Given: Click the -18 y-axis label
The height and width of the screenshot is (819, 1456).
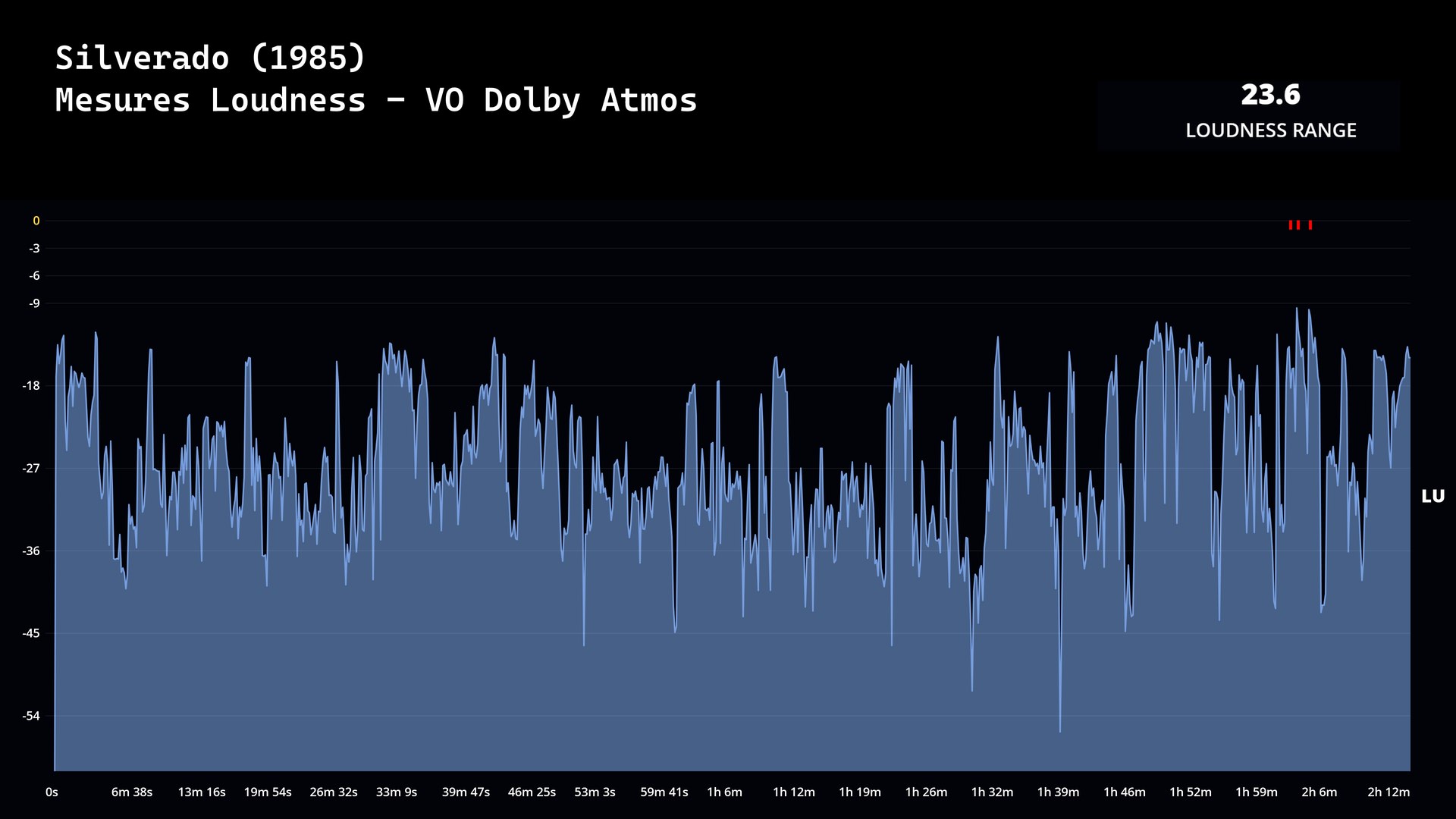Looking at the screenshot, I should tap(31, 386).
